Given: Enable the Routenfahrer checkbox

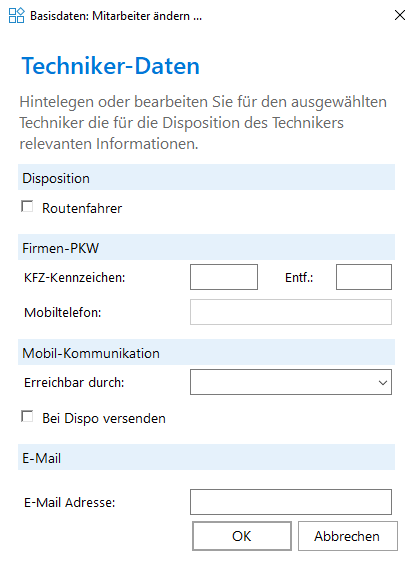Looking at the screenshot, I should [27, 207].
